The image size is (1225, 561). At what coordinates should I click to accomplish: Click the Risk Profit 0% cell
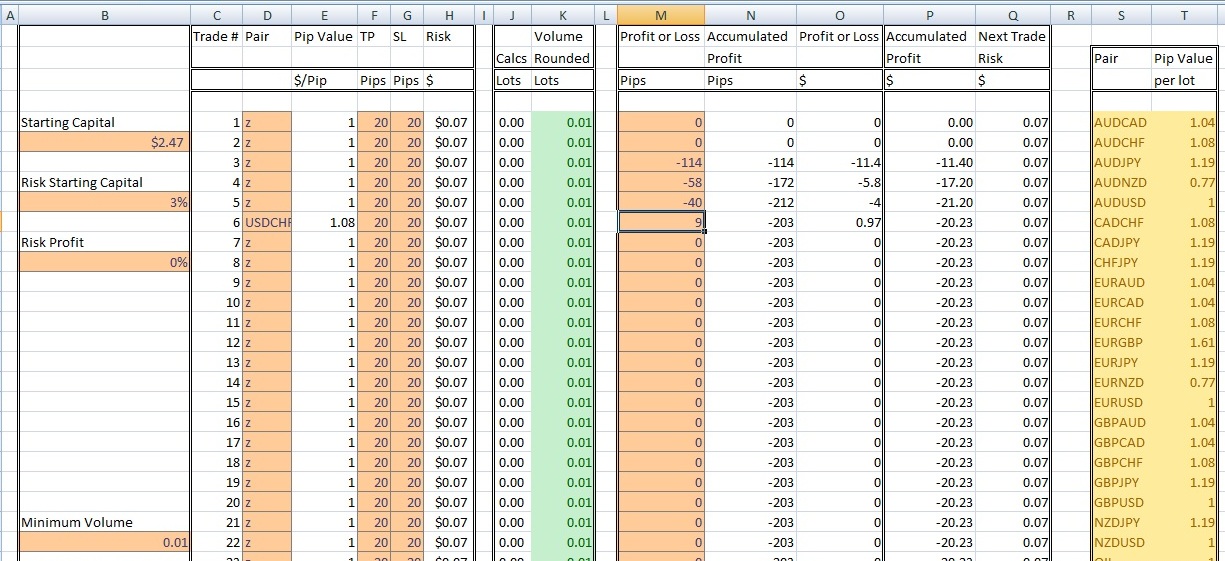[x=104, y=262]
